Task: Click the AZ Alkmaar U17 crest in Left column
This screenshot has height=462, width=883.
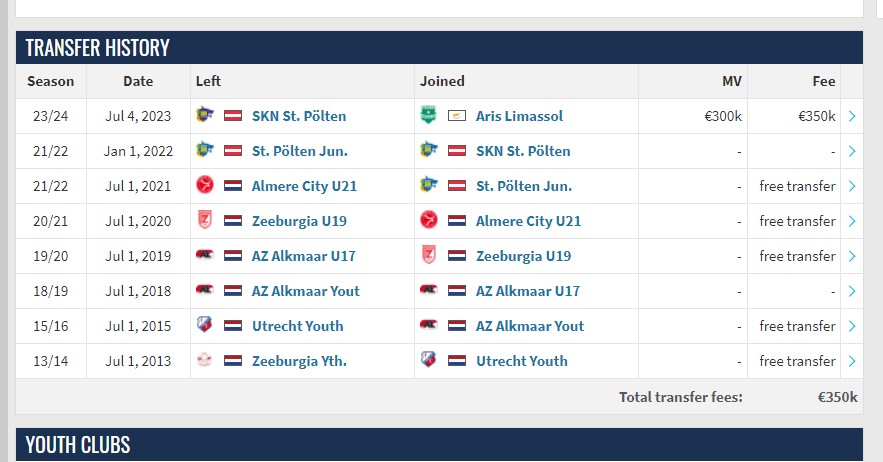Action: click(204, 255)
